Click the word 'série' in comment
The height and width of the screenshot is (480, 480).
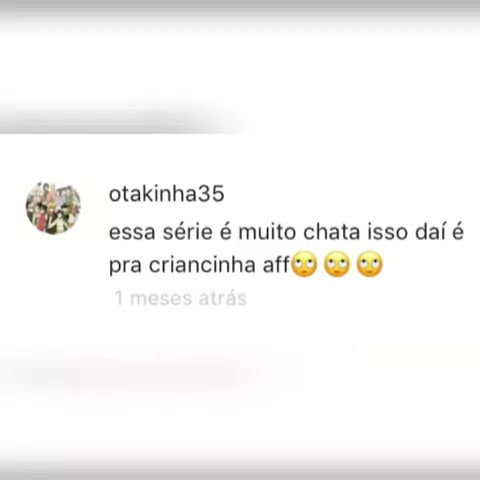point(188,232)
